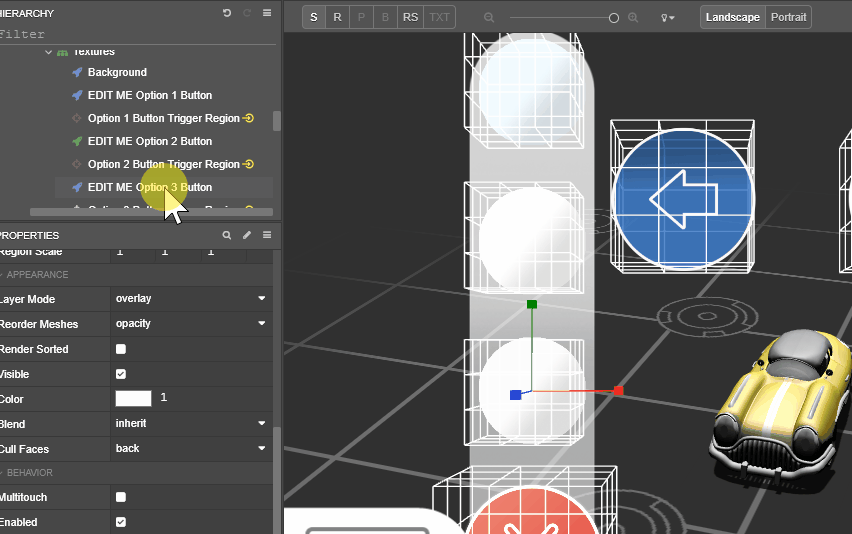Toggle the Visible checkbox
Image resolution: width=852 pixels, height=534 pixels.
tap(121, 374)
